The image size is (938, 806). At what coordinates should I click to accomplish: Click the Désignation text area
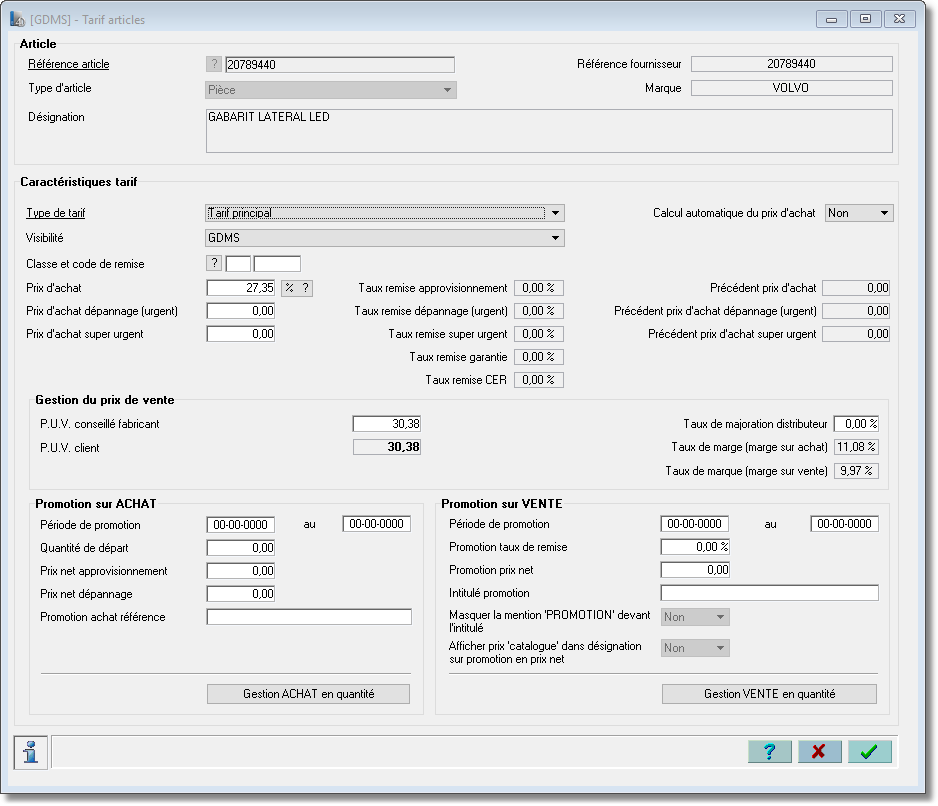[x=549, y=130]
